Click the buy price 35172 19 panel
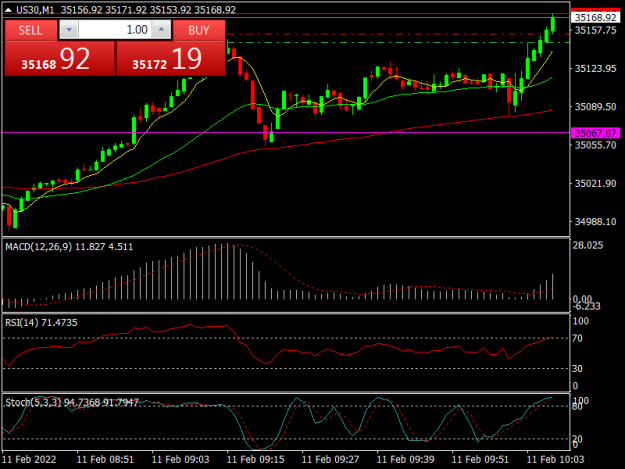This screenshot has height=469, width=625. pyautogui.click(x=171, y=59)
